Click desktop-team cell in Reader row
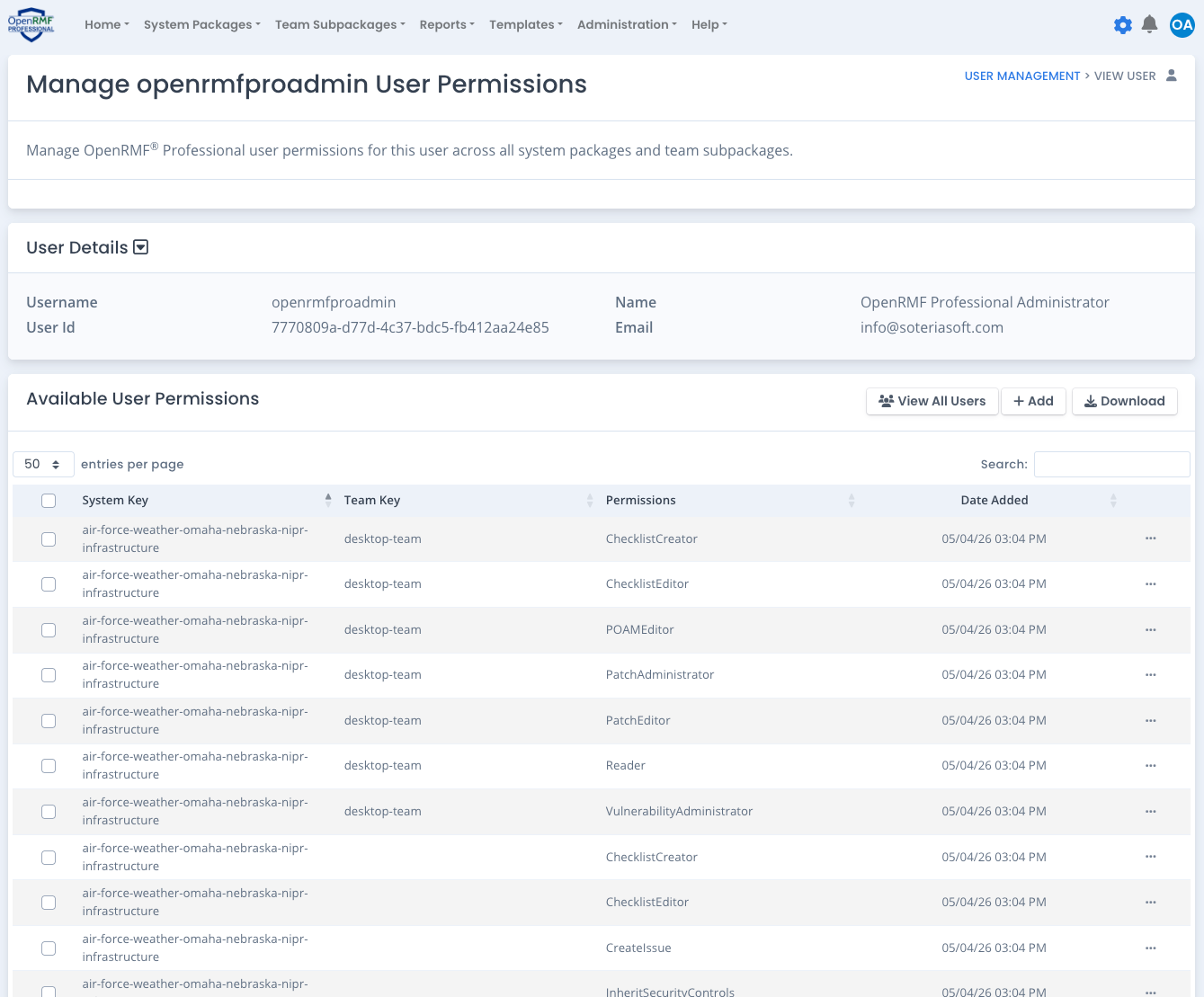 pyautogui.click(x=382, y=765)
